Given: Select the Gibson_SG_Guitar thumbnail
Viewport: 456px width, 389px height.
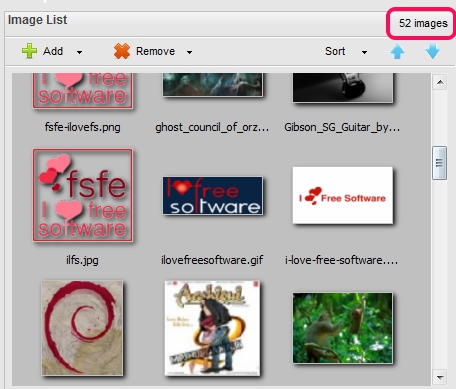Looking at the screenshot, I should click(343, 88).
